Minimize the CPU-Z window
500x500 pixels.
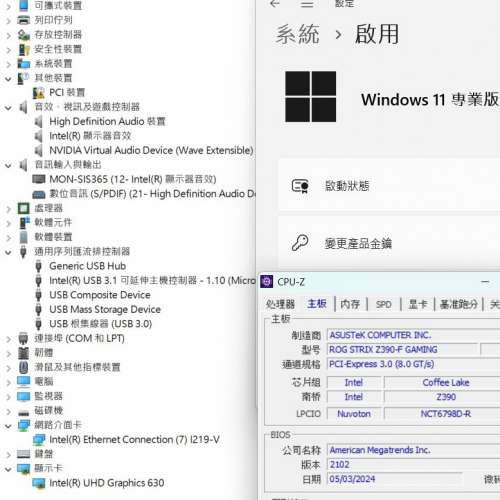point(485,282)
